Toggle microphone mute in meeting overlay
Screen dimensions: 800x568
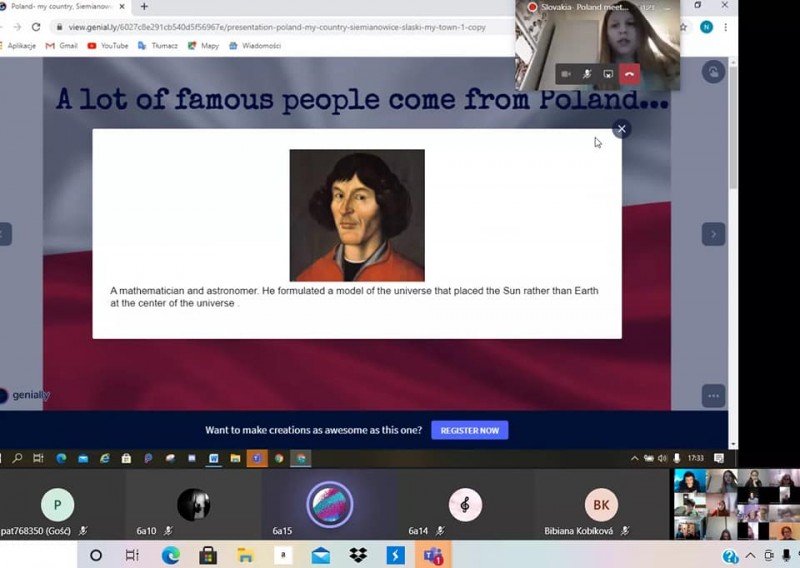pyautogui.click(x=587, y=74)
